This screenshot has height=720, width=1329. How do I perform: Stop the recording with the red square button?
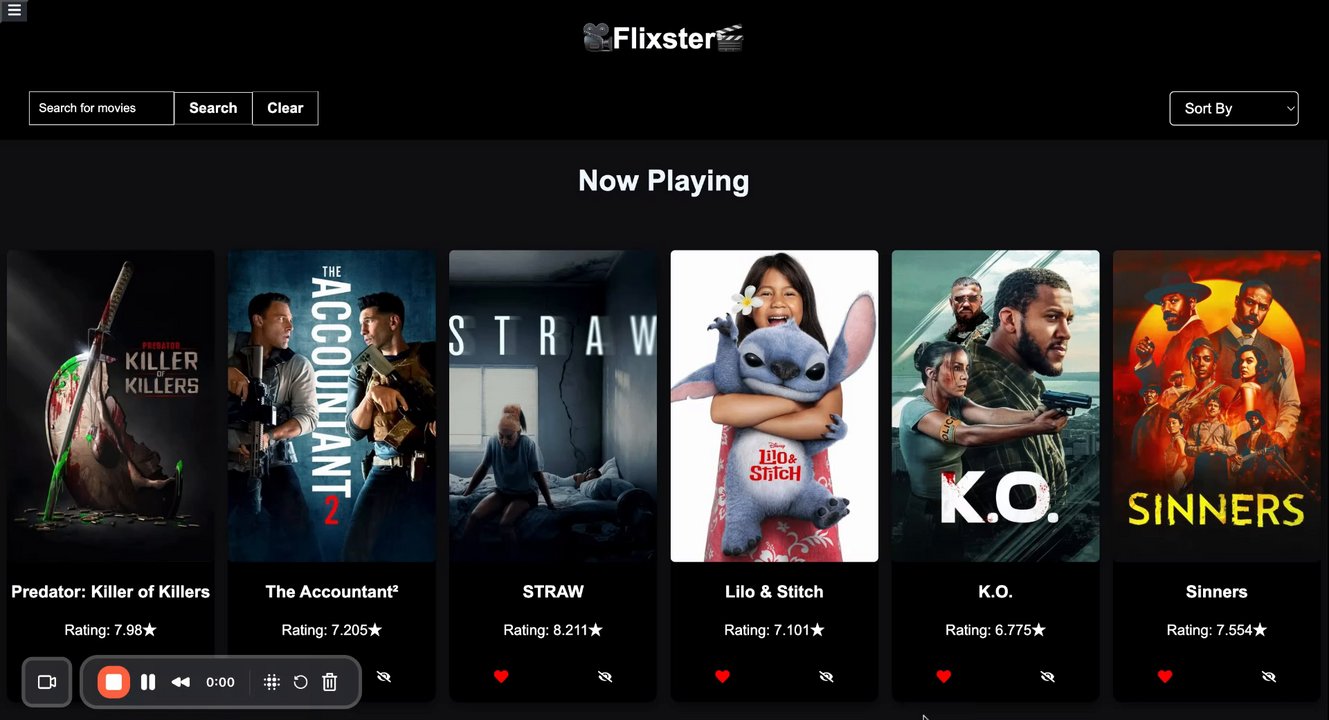tap(114, 682)
